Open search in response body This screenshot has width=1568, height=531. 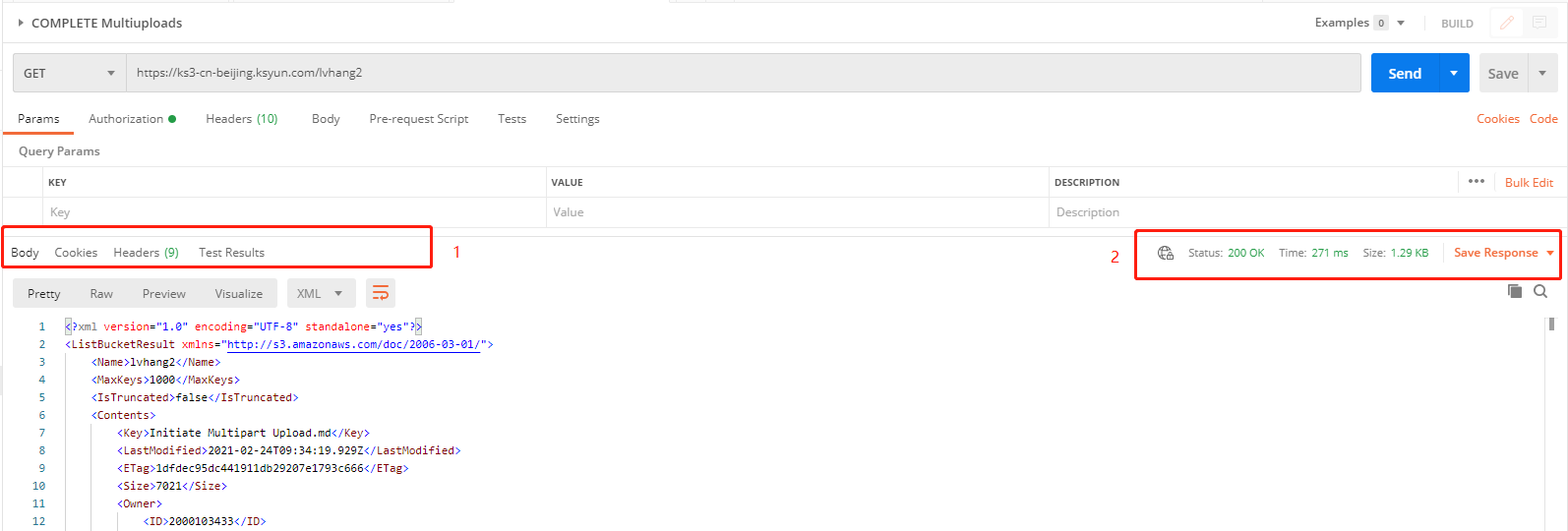coord(1540,291)
